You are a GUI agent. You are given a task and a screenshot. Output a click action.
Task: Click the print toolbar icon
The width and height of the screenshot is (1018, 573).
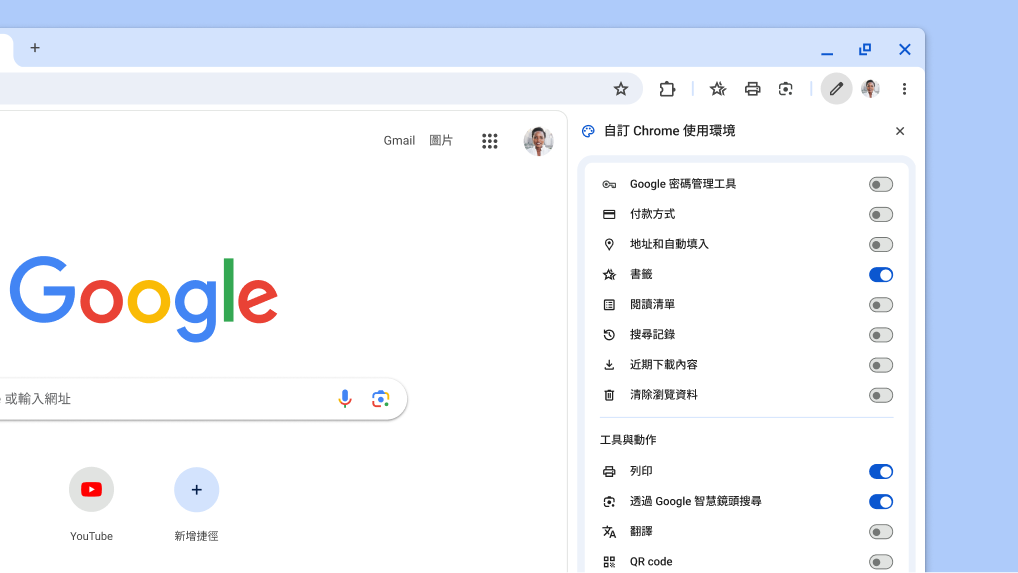(x=752, y=89)
